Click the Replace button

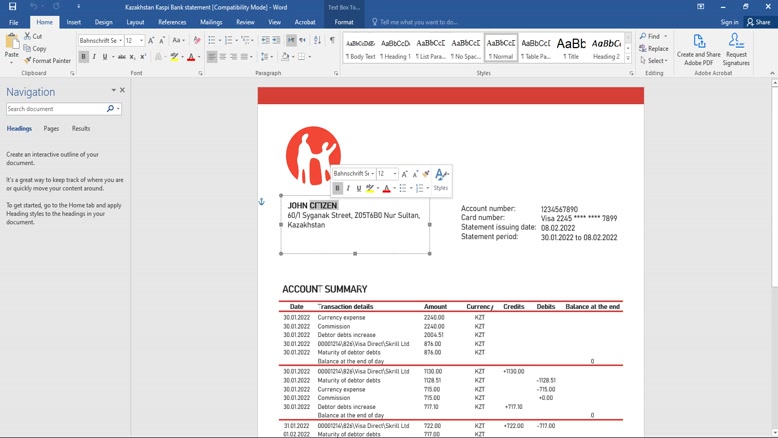655,48
